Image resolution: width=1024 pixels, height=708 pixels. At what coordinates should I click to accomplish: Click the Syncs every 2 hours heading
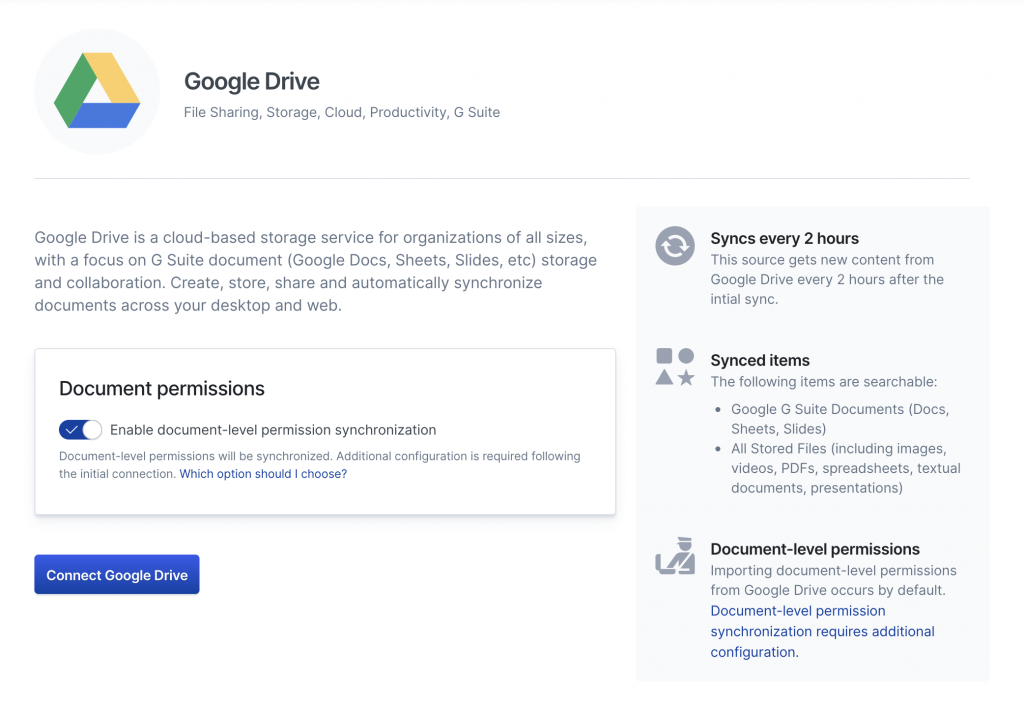pyautogui.click(x=784, y=238)
